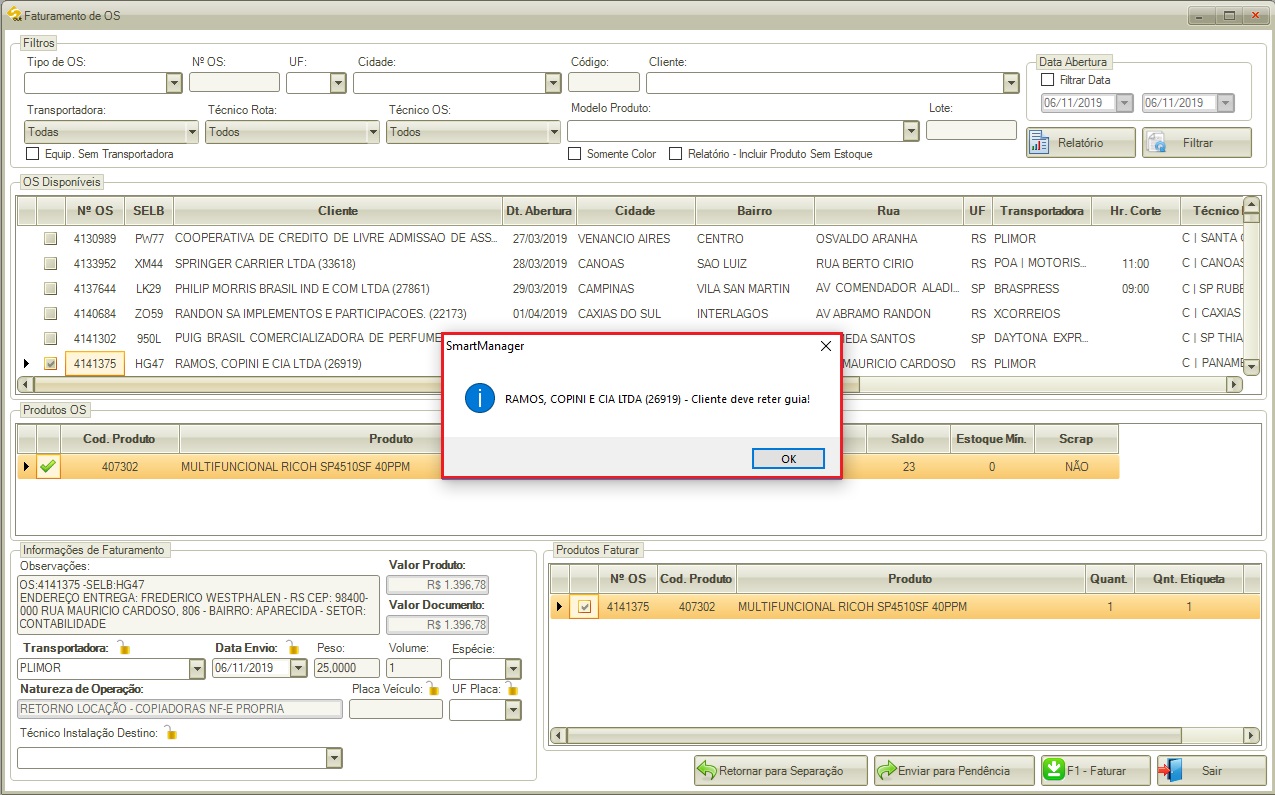Expand the Técnico Instalação Destino dropdown
The image size is (1275, 795).
point(335,759)
